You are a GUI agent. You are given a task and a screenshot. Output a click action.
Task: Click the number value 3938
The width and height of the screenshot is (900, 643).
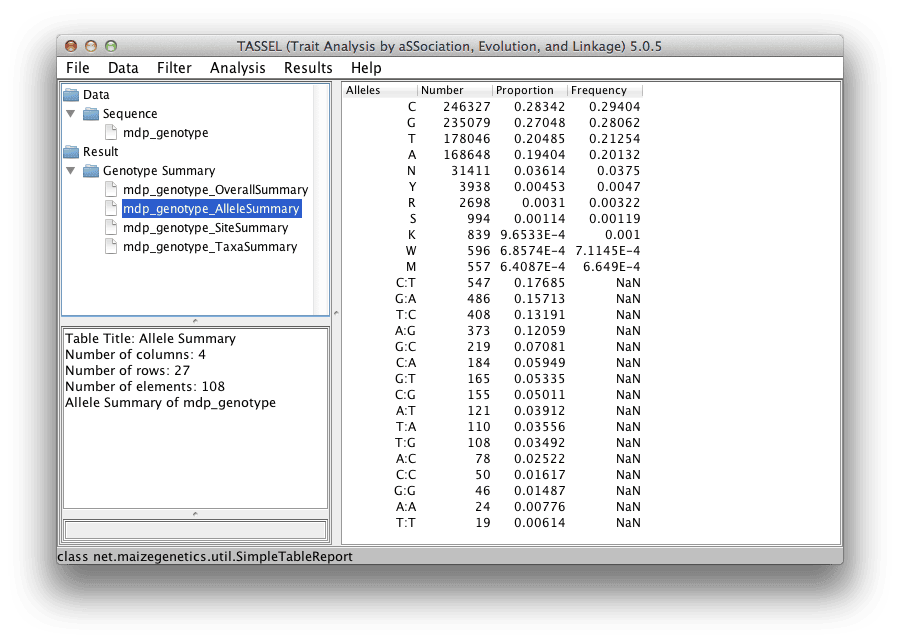475,187
